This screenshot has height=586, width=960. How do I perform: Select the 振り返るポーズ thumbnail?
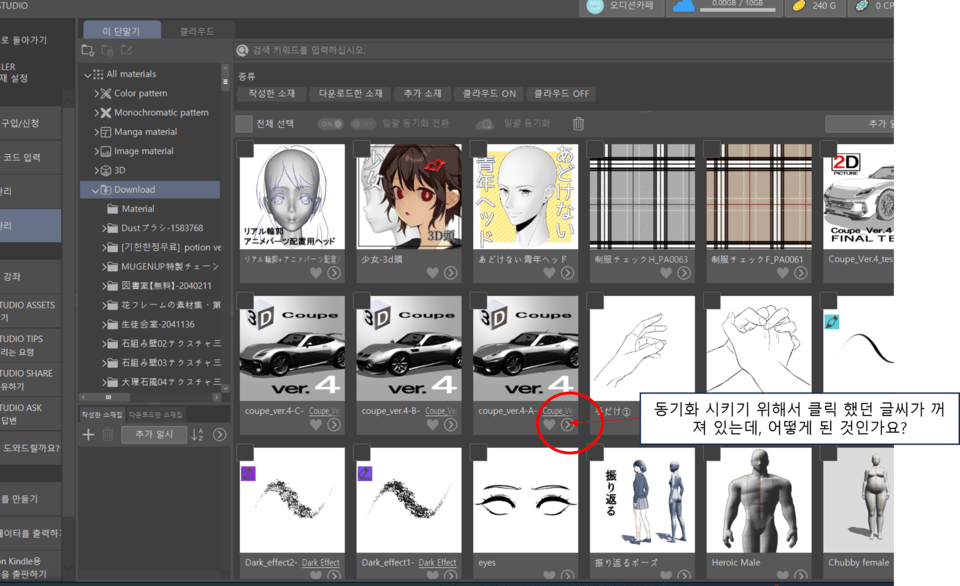click(642, 500)
